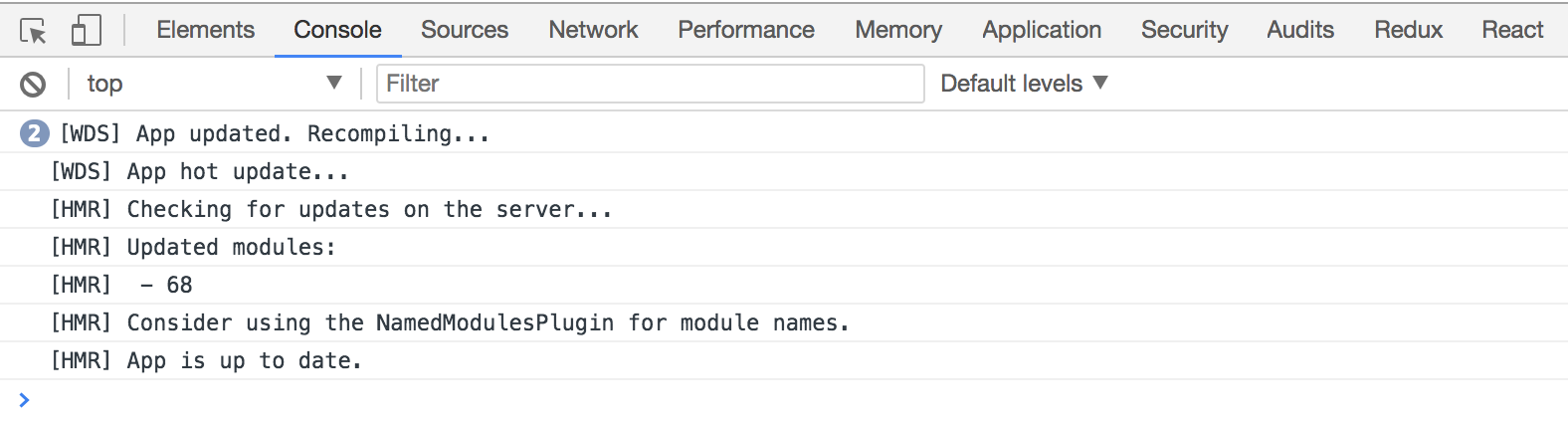This screenshot has width=1568, height=422.
Task: Click the "App is up to date" log line
Action: 244,361
